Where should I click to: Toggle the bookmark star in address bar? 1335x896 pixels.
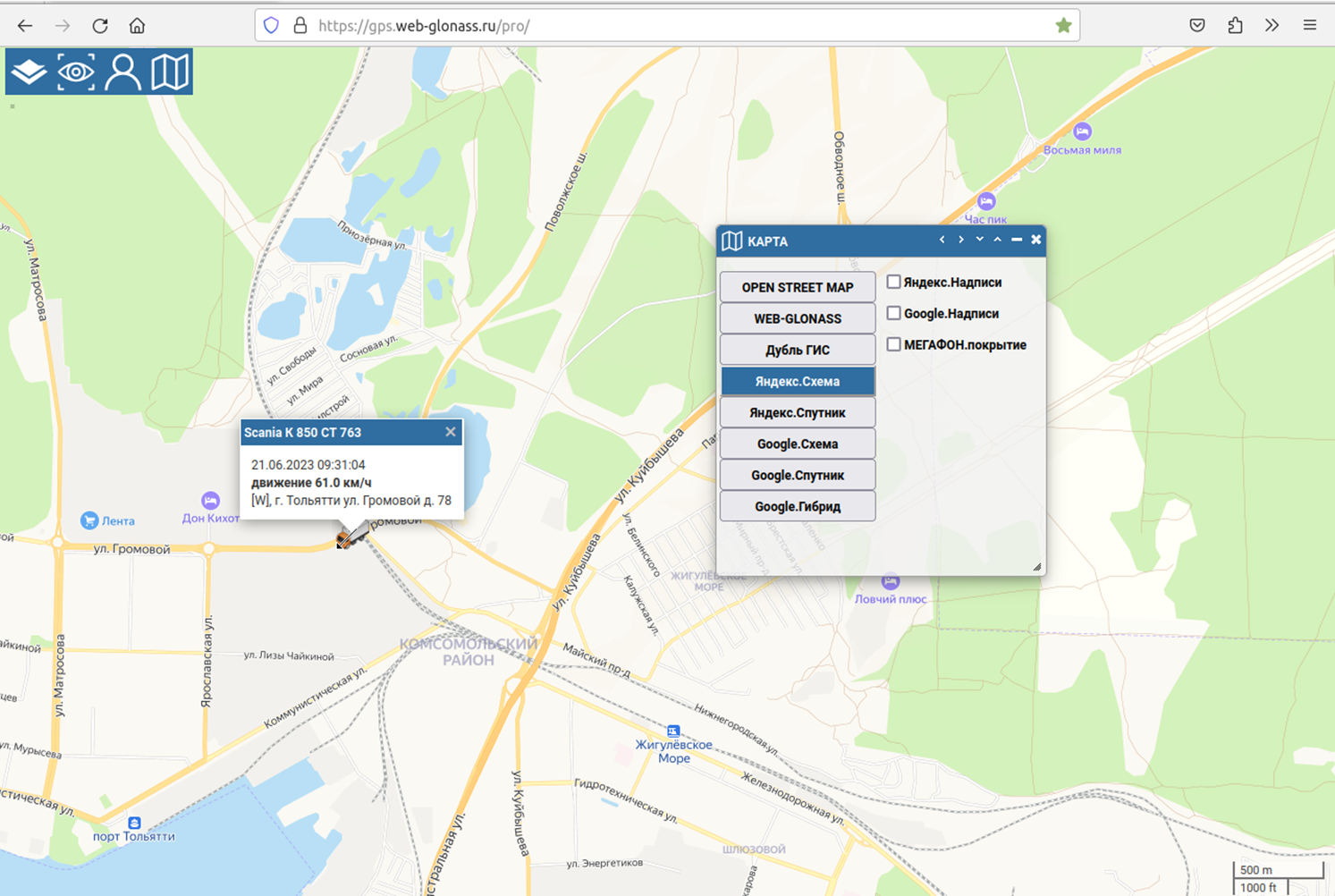[1063, 25]
